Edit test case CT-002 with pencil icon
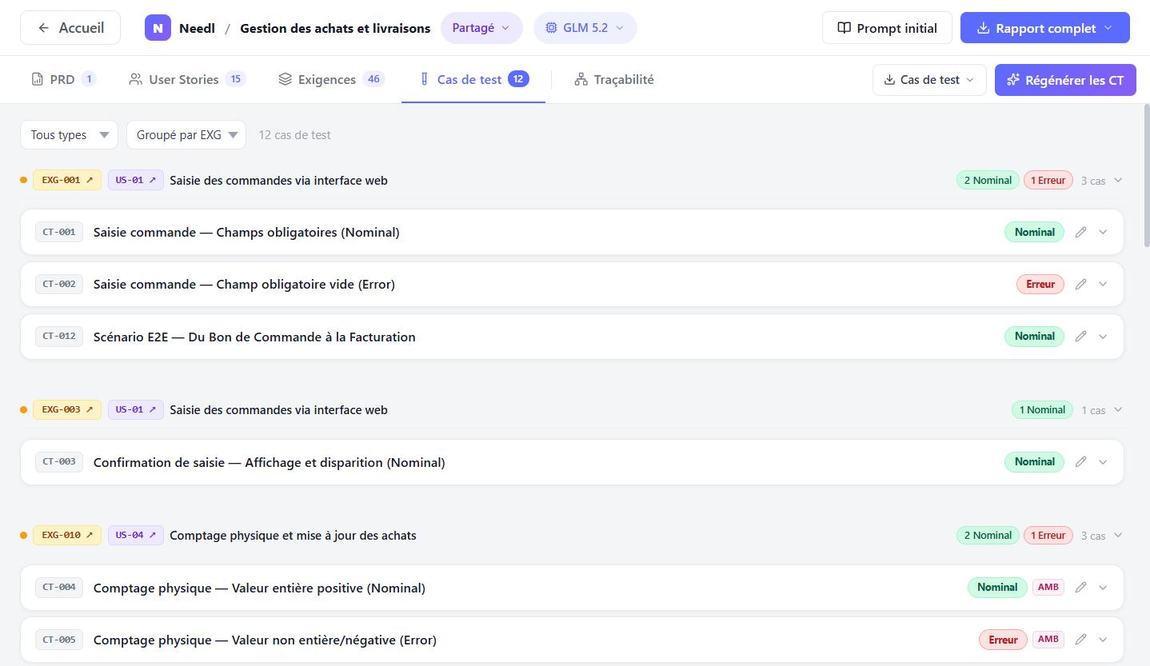The width and height of the screenshot is (1150, 666). (x=1080, y=285)
